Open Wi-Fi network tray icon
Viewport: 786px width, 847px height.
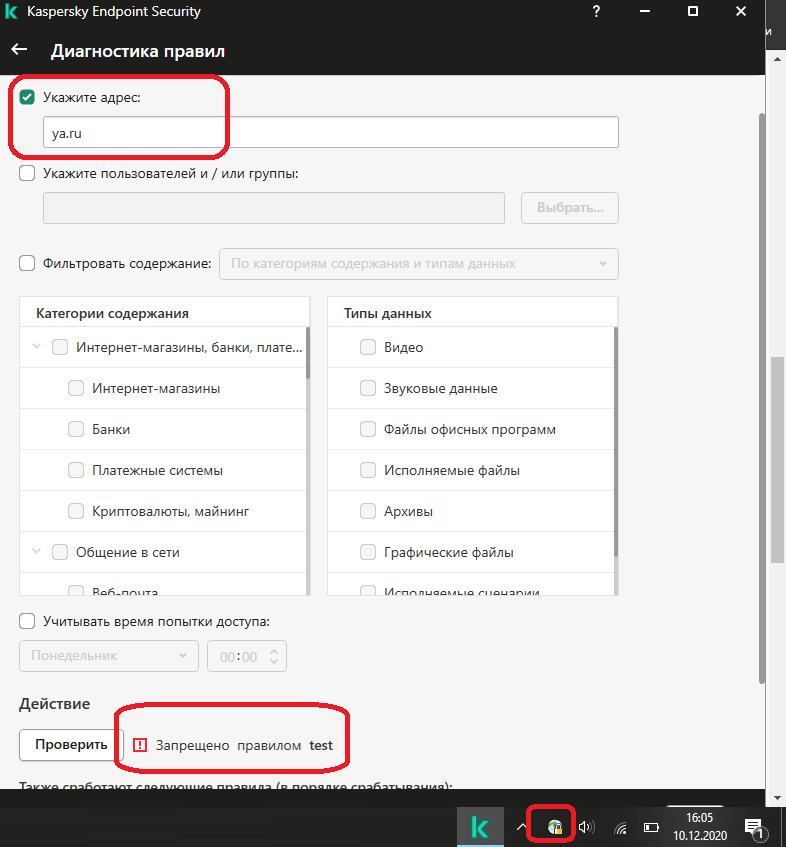coord(621,828)
